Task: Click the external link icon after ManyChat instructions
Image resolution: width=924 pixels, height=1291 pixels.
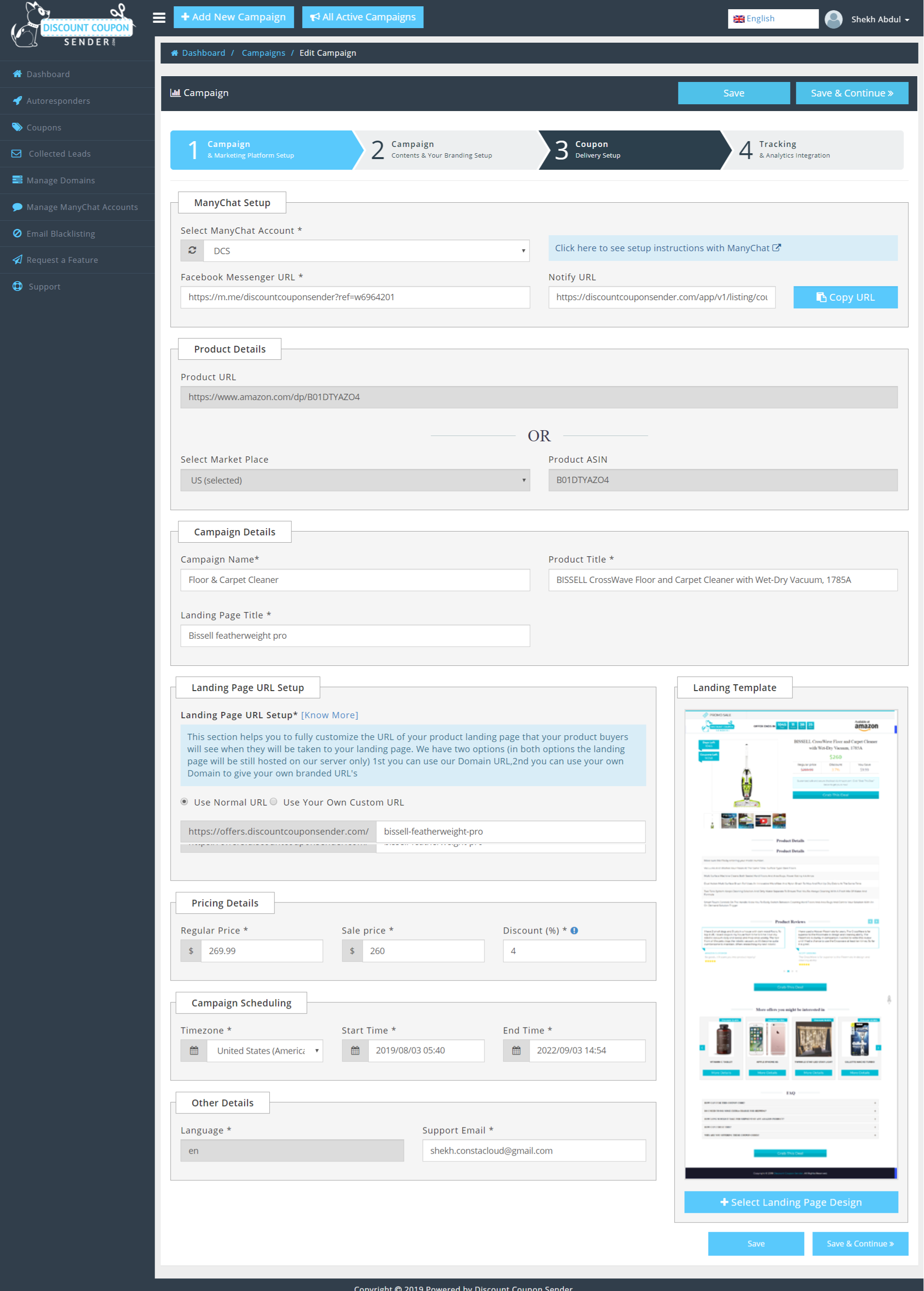Action: pos(777,248)
